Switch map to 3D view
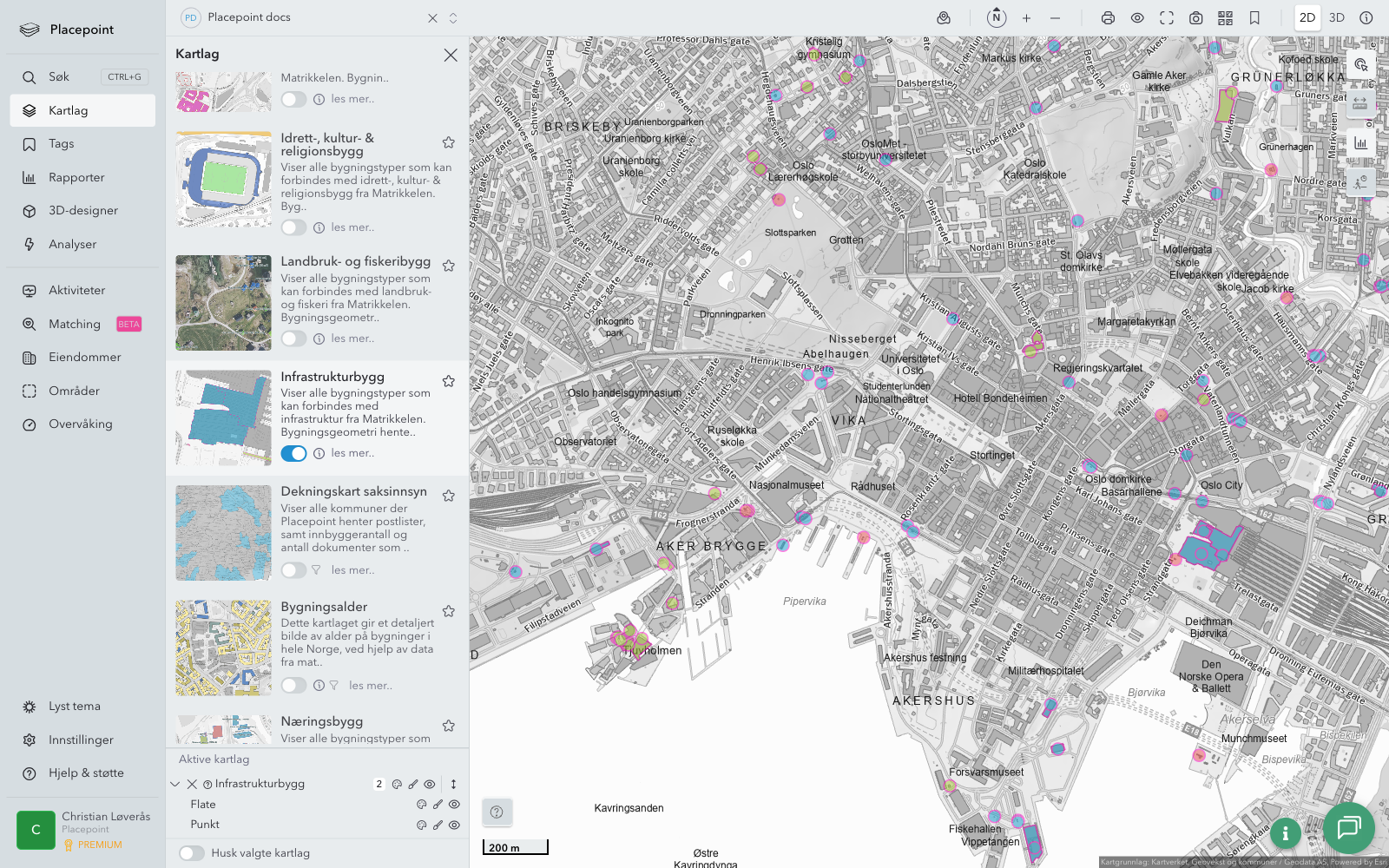This screenshot has height=868, width=1389. click(x=1336, y=17)
